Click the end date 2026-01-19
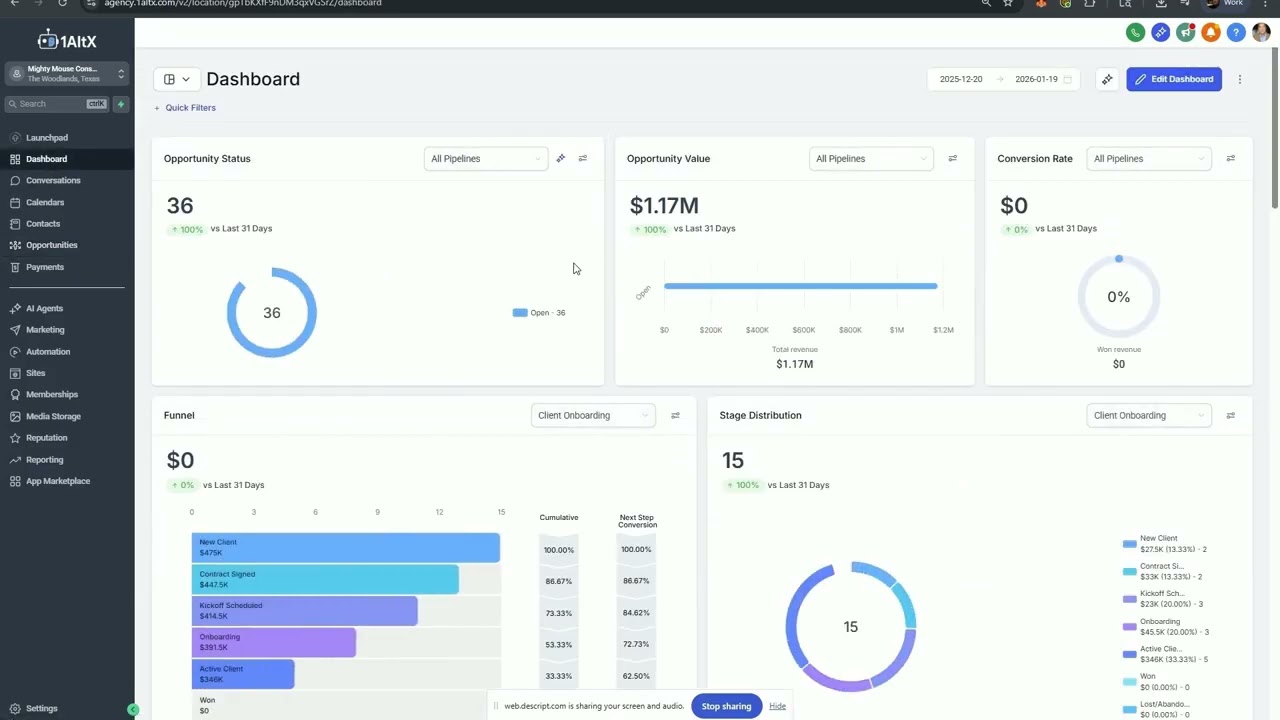Viewport: 1280px width, 720px height. tap(1036, 79)
